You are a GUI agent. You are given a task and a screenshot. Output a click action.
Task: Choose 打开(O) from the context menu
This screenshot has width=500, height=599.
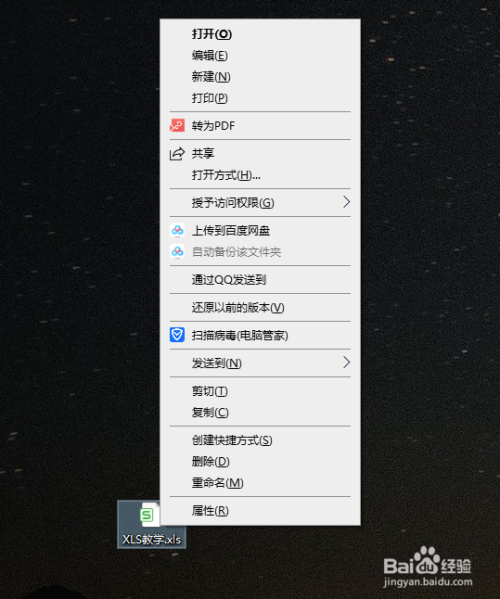click(260, 34)
